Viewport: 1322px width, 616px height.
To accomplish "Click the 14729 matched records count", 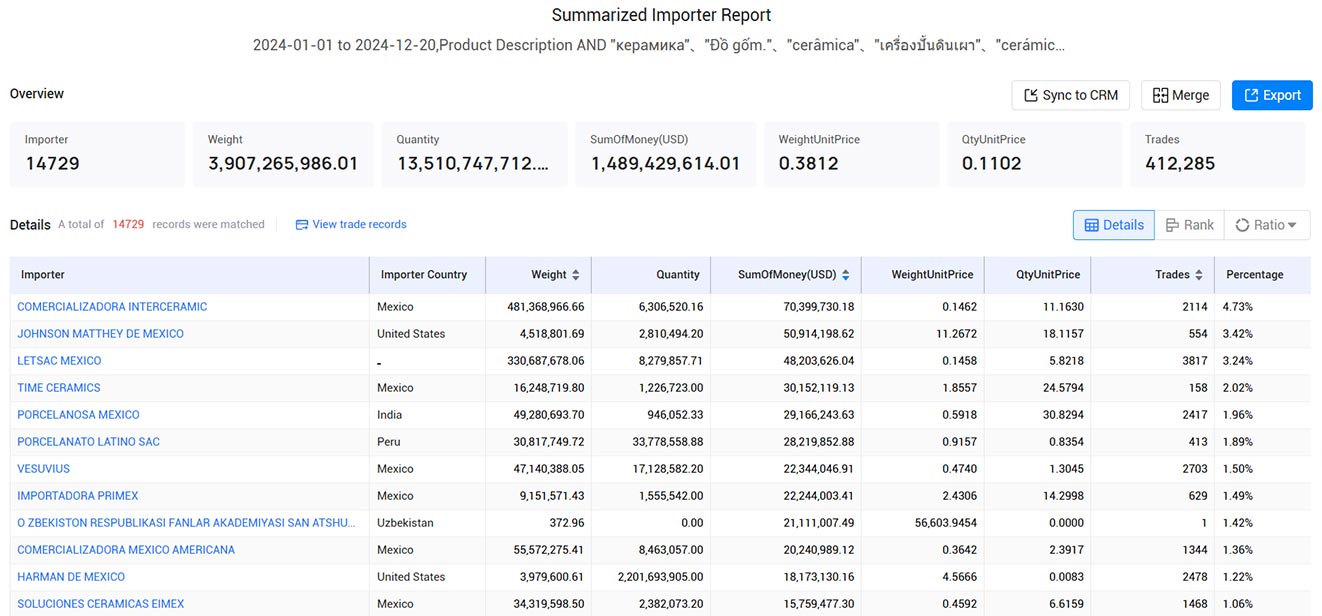I will click(128, 225).
